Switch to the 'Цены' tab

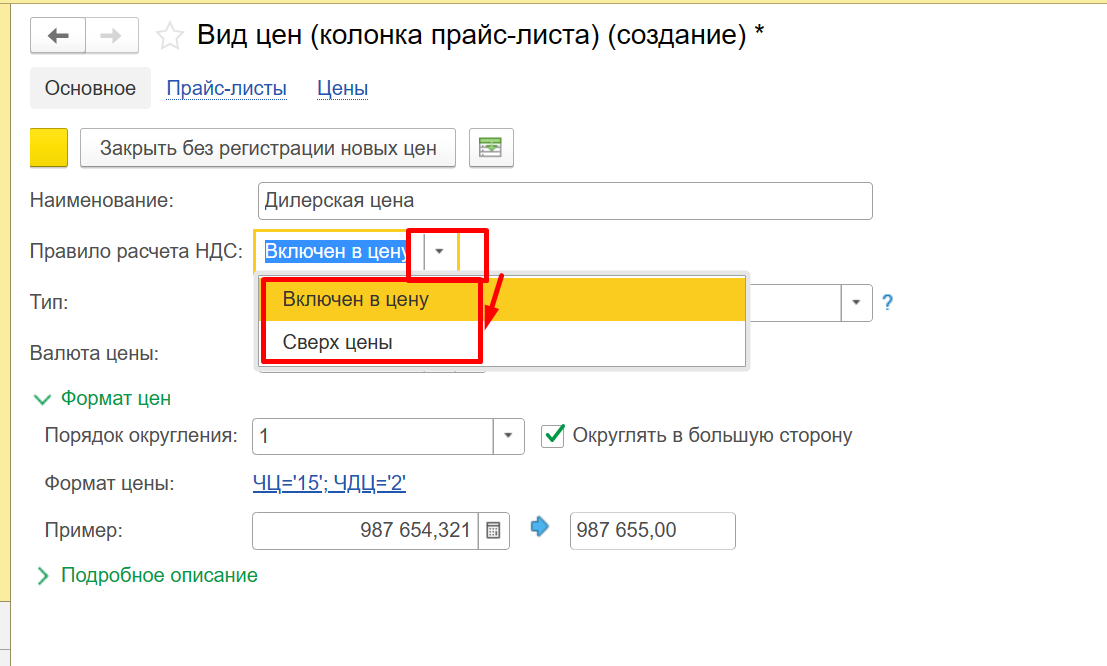[342, 88]
